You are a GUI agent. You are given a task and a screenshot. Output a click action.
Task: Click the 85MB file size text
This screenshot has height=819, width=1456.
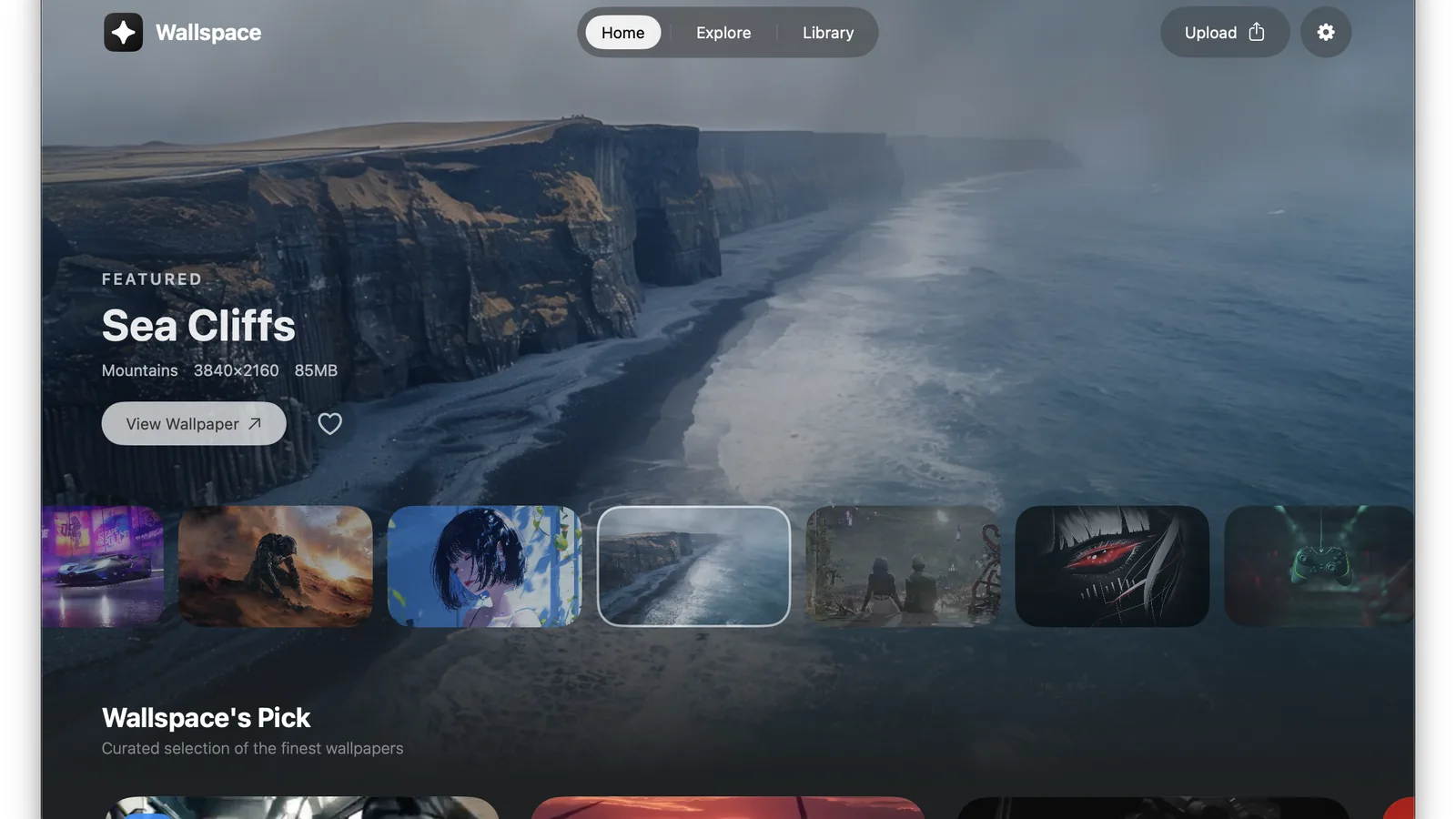316,370
